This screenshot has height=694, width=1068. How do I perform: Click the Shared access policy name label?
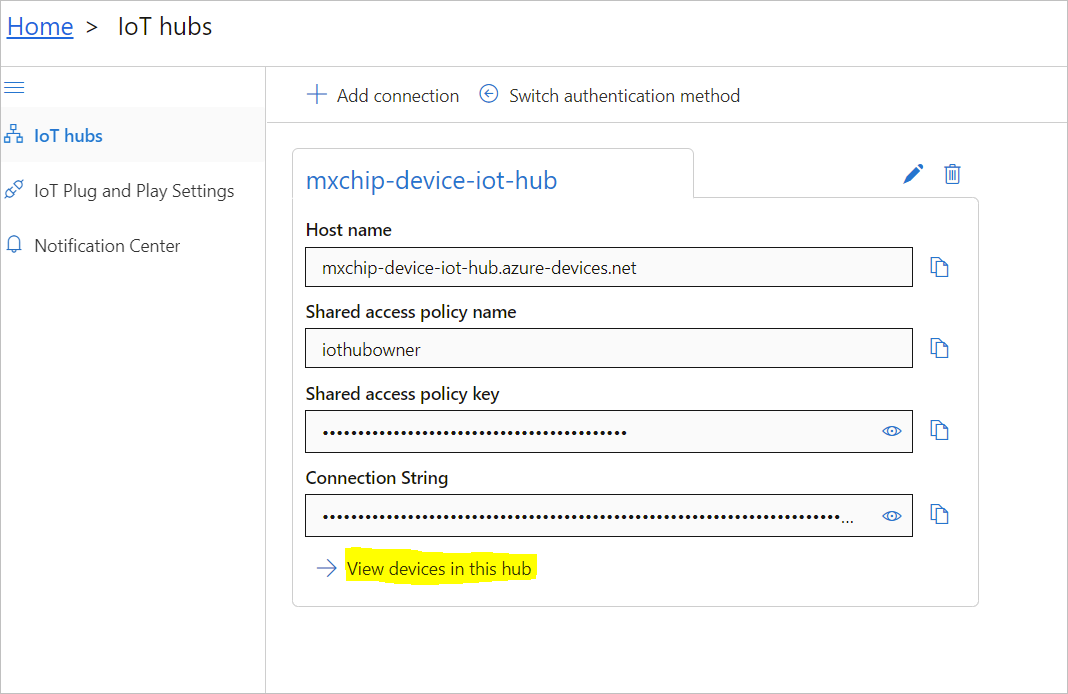point(411,312)
